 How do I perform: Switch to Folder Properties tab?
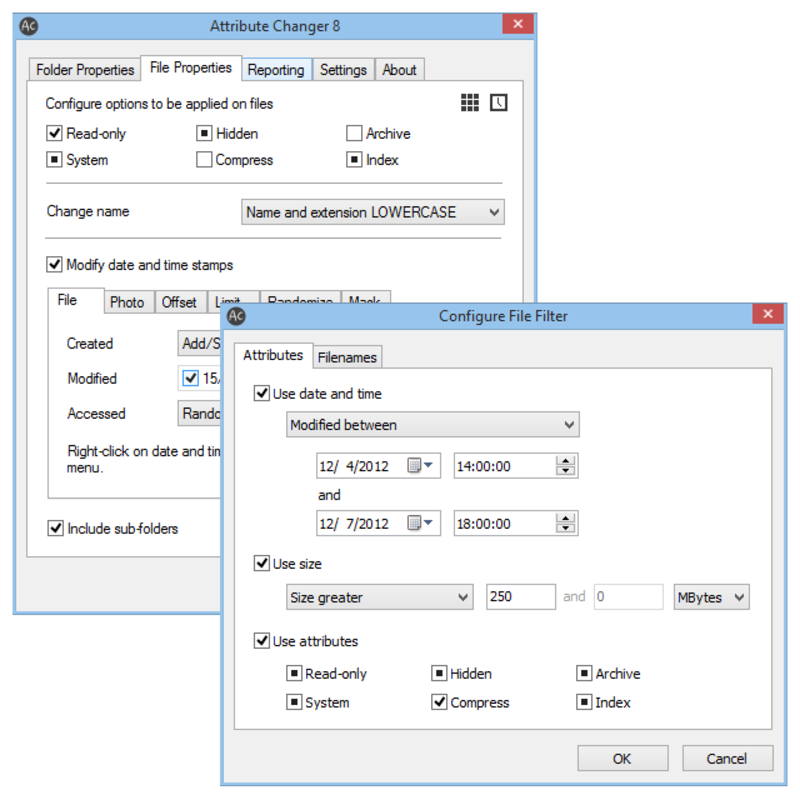pyautogui.click(x=85, y=69)
